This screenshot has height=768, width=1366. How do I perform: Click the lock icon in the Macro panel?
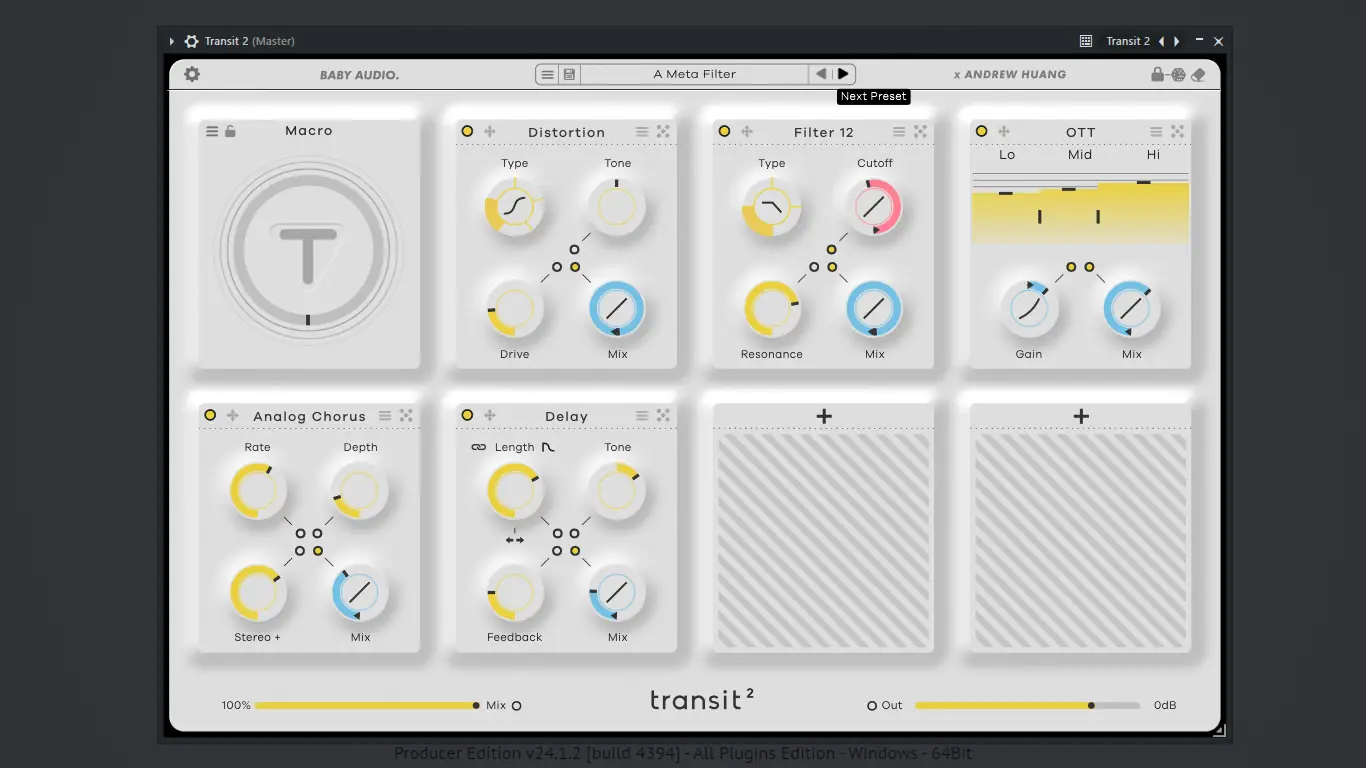click(229, 130)
